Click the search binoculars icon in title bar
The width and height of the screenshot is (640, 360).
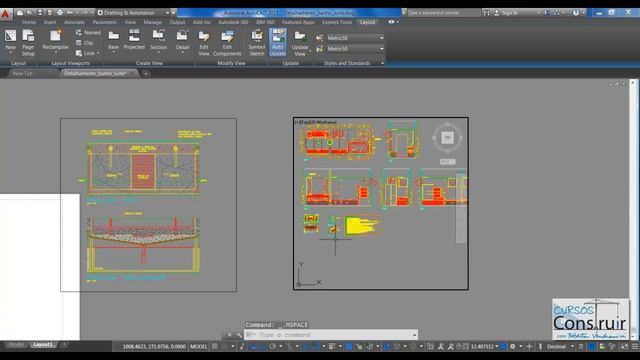(x=487, y=13)
